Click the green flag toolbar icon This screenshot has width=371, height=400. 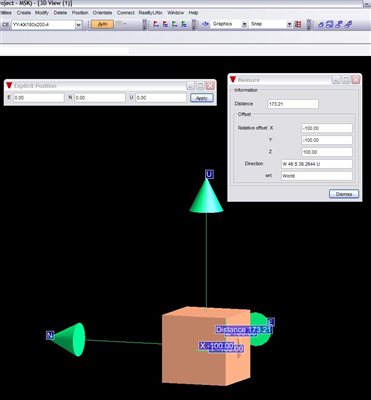[174, 24]
